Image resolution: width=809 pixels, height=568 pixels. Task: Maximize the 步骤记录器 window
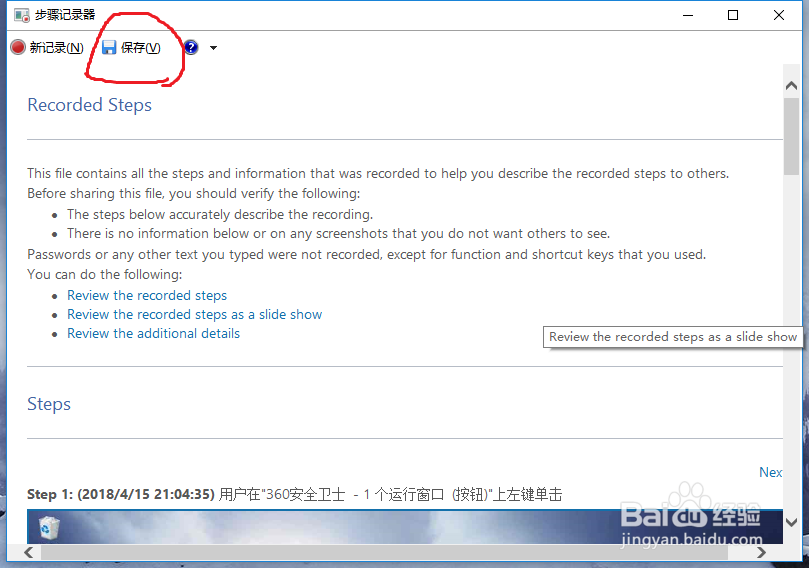(x=733, y=15)
